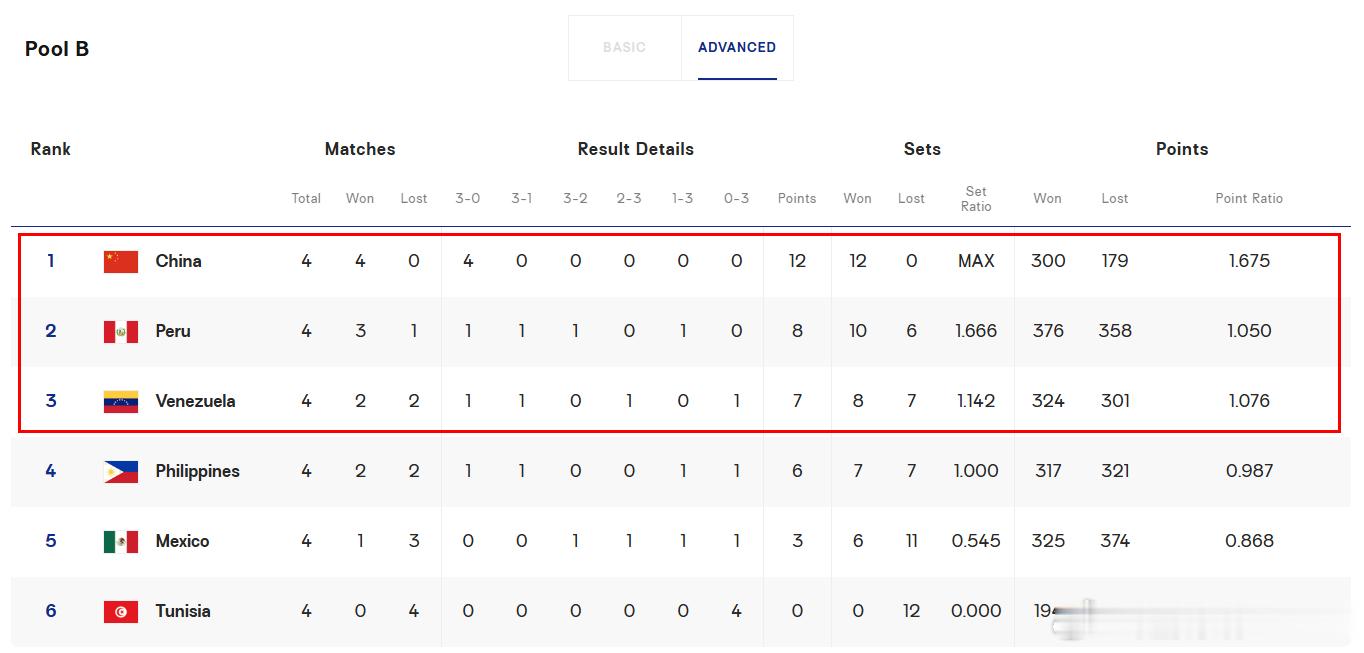Screen dimensions: 1364x653
Task: Select the Philippines team name
Action: coord(198,471)
